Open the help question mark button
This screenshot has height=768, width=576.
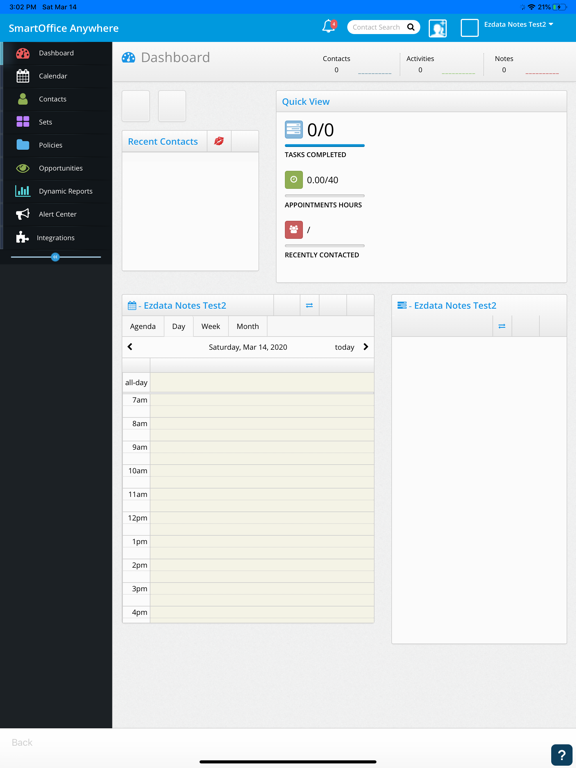click(x=561, y=755)
